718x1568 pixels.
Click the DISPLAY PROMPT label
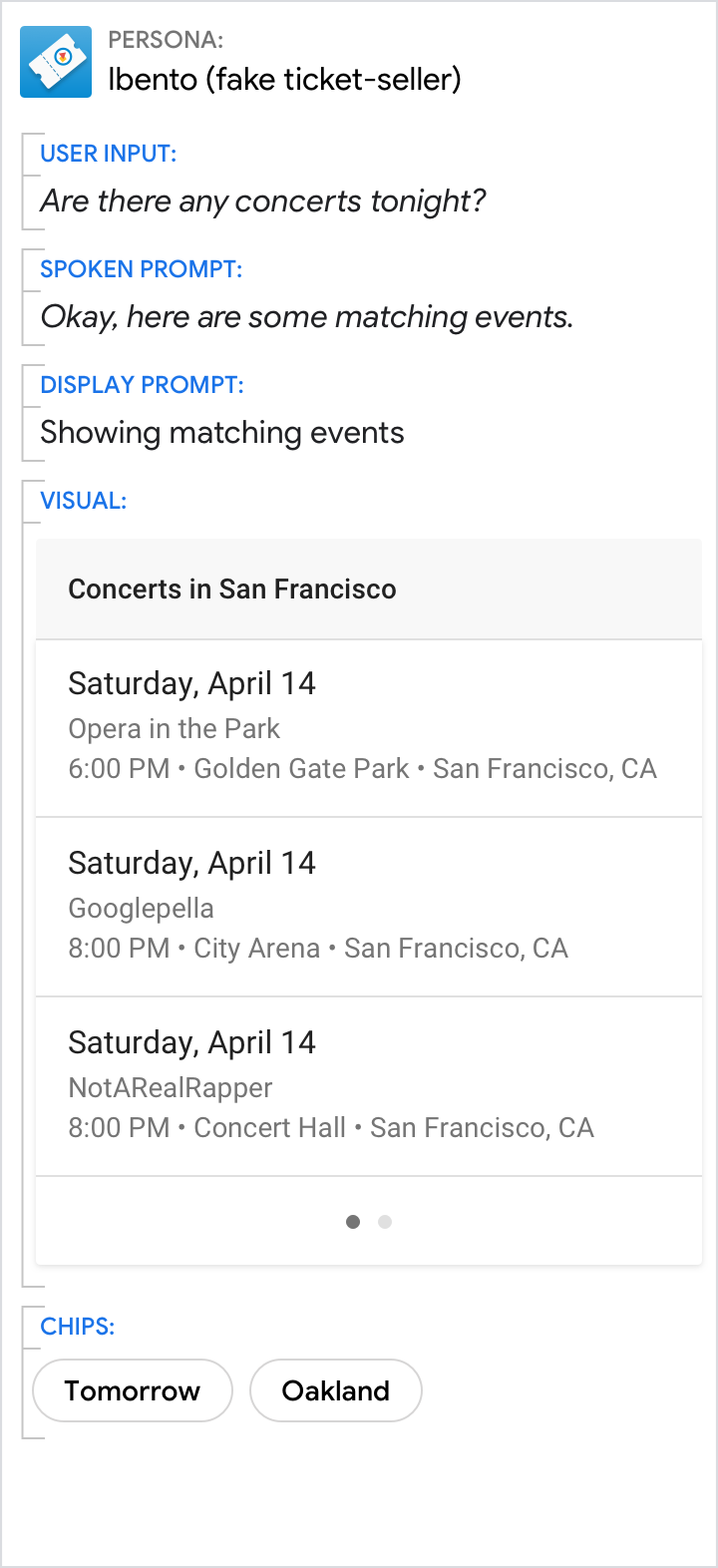[143, 385]
